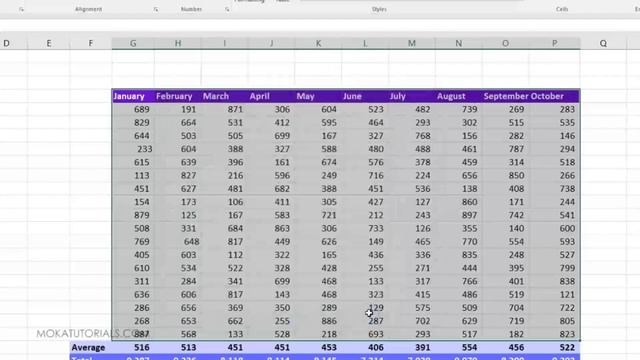Select the average value 516

click(x=133, y=348)
